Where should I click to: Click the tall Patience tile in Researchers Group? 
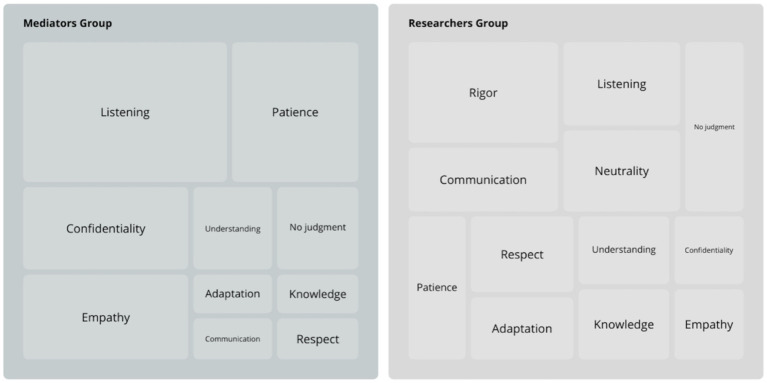click(437, 288)
